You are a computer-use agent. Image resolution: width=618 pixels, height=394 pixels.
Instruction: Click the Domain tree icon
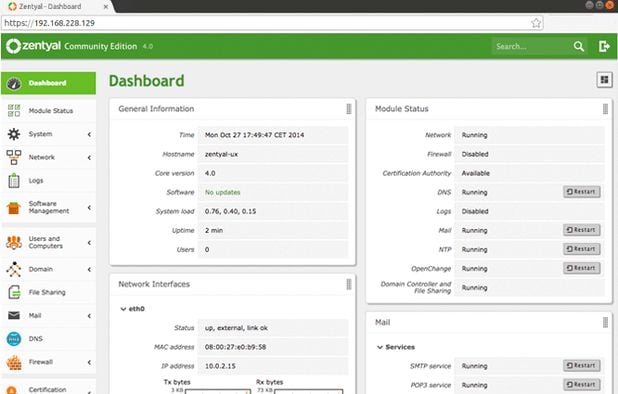(14, 269)
